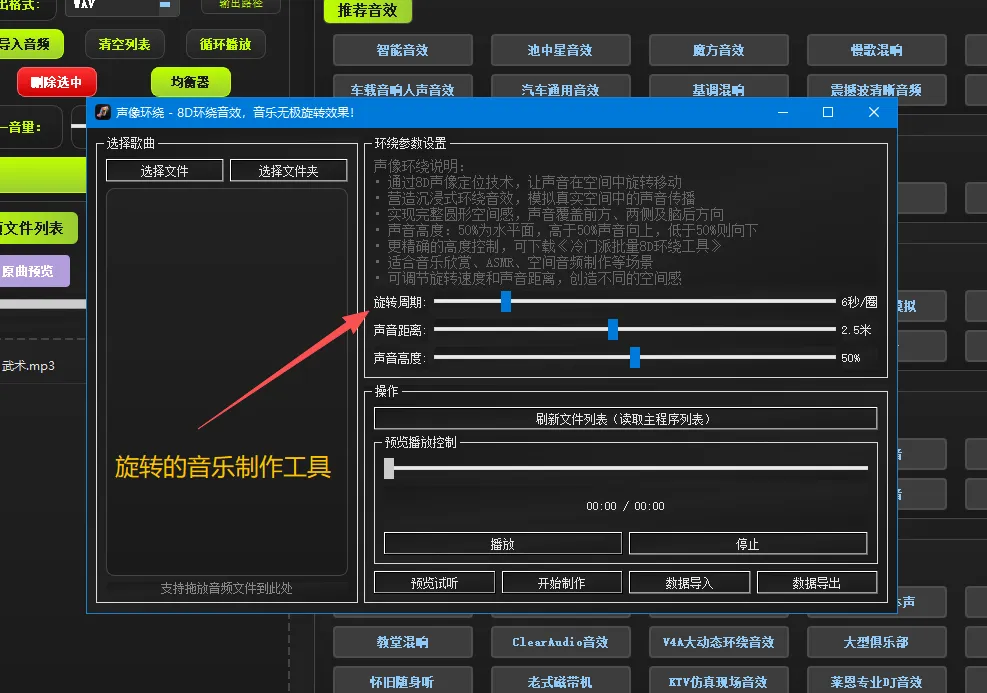Open the WAV output format dropdown
This screenshot has height=693, width=987.
(122, 5)
